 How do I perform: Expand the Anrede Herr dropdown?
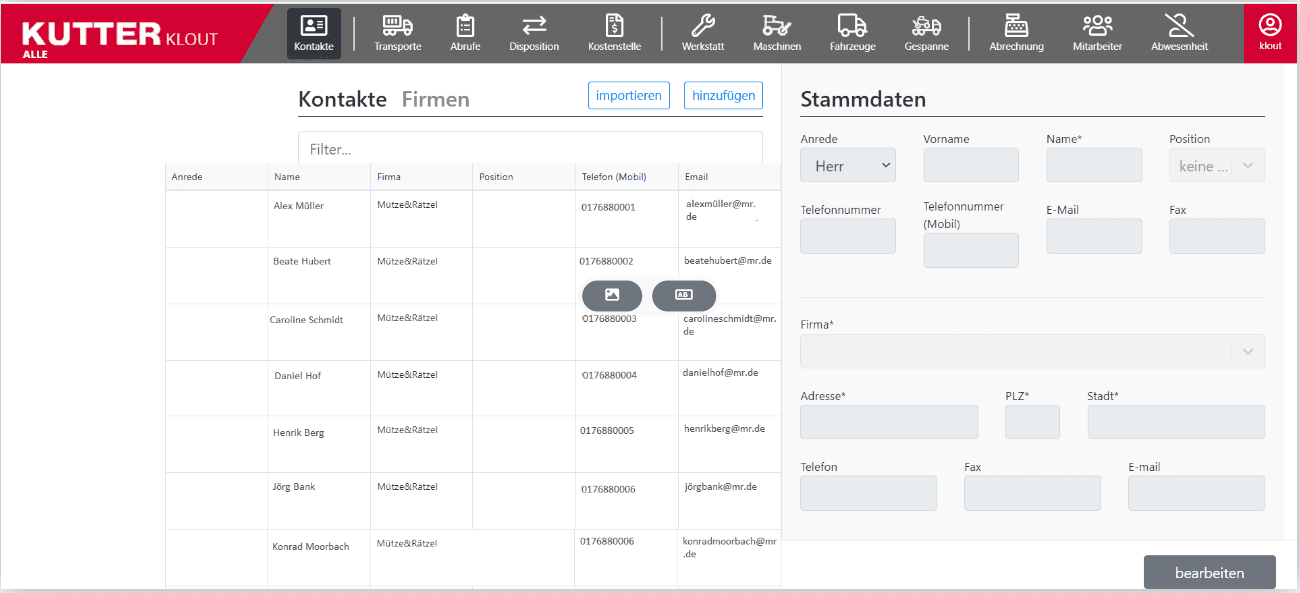(x=848, y=166)
